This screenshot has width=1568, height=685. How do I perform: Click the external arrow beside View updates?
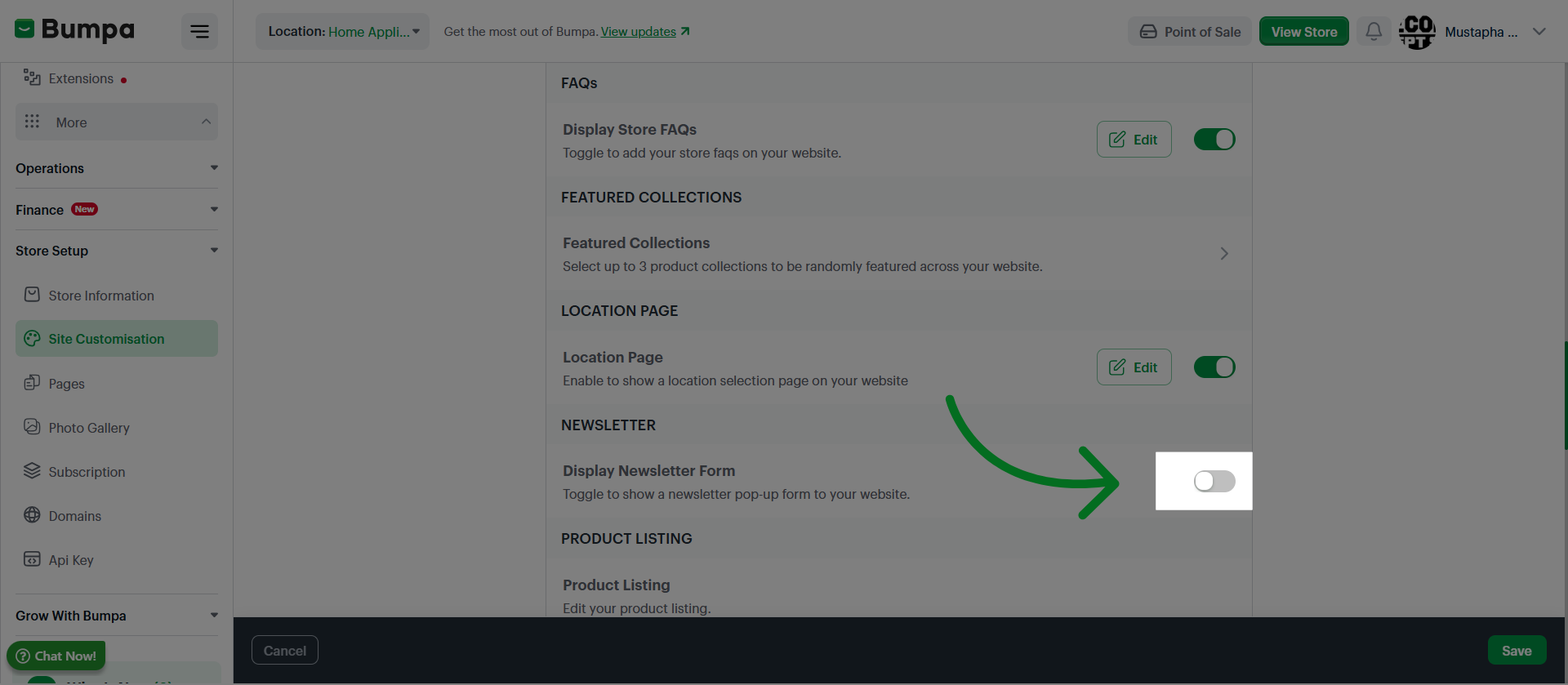tap(685, 31)
